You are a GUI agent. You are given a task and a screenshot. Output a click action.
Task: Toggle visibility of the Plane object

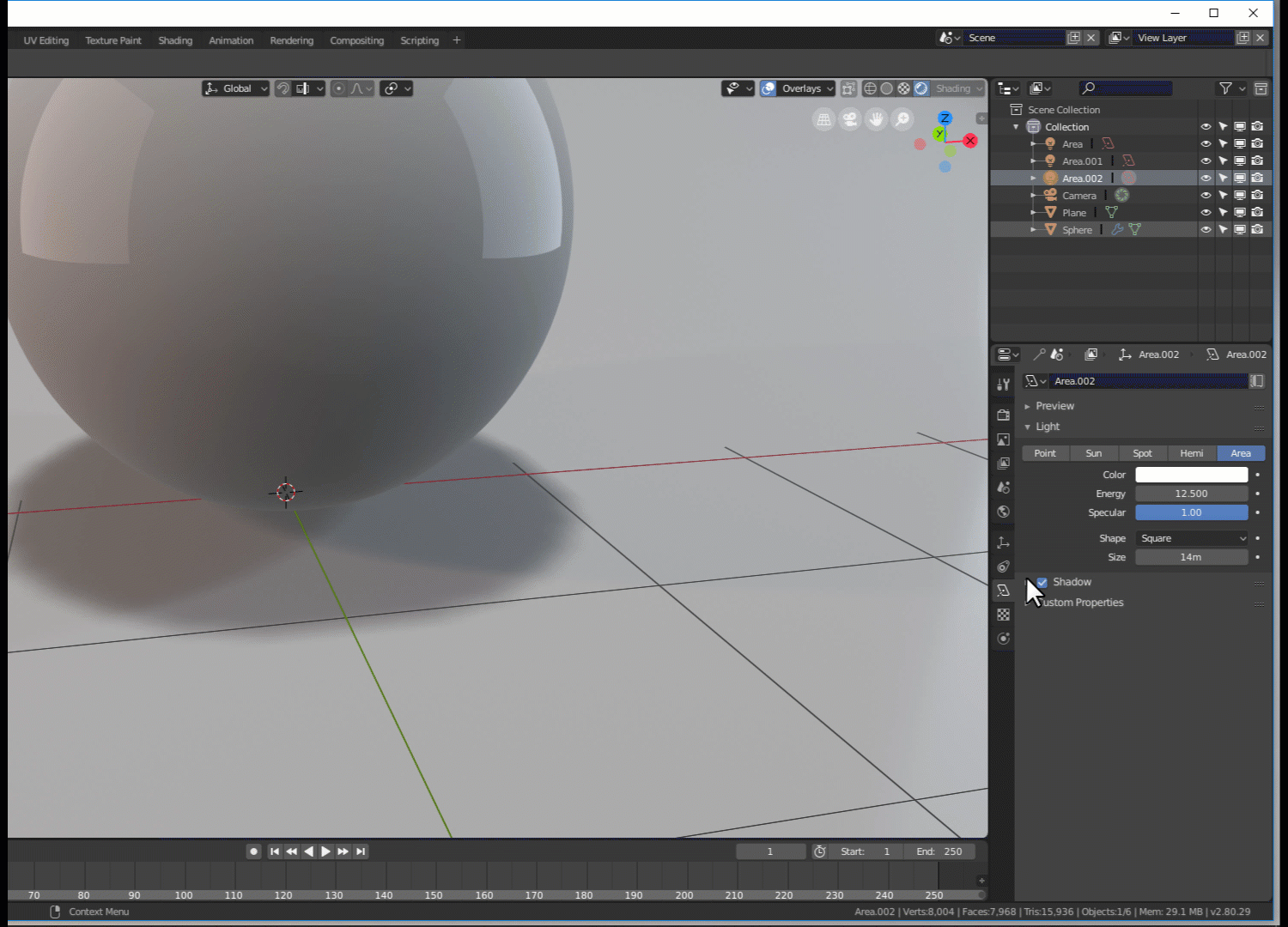click(x=1206, y=212)
